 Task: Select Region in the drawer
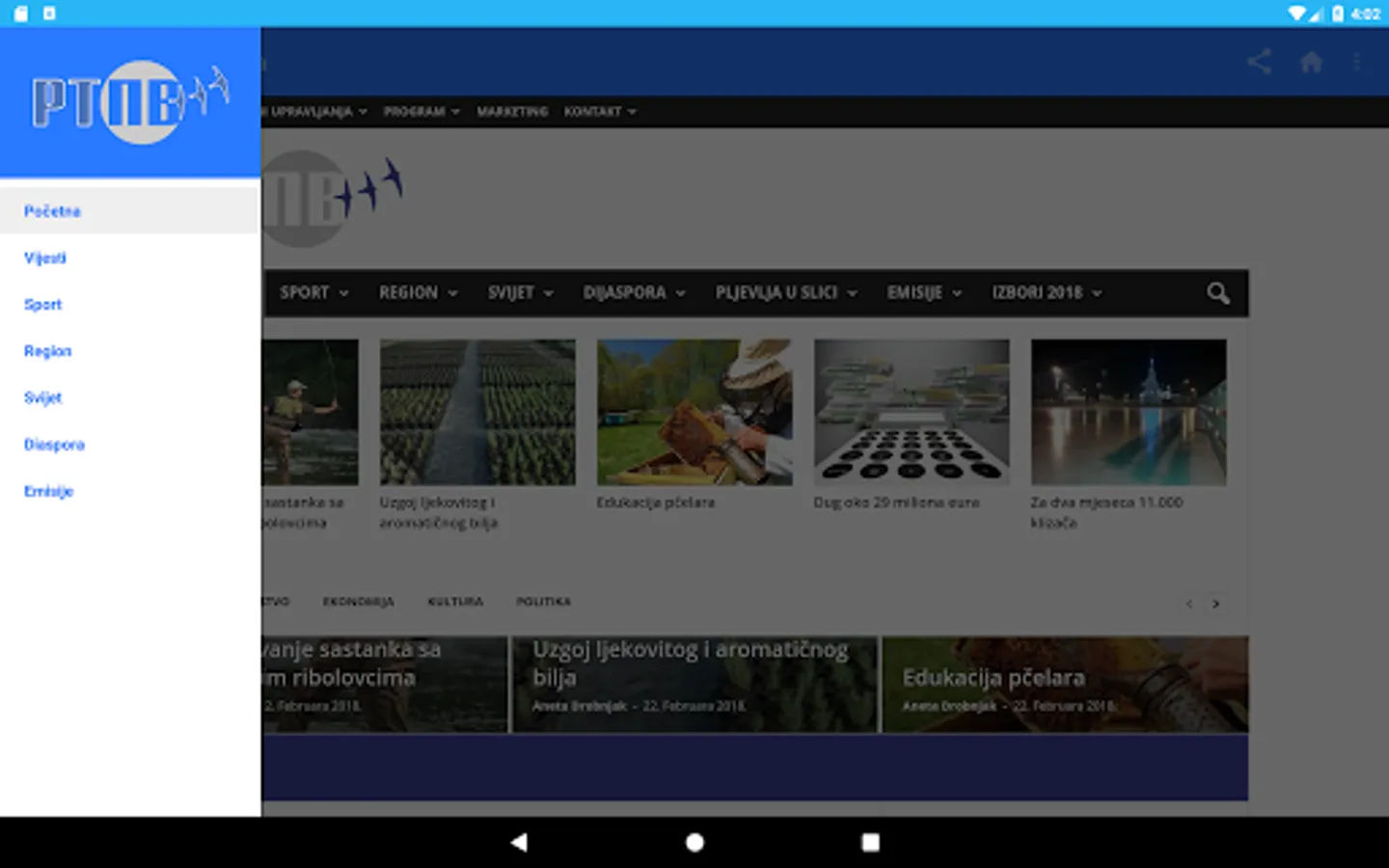[130, 351]
